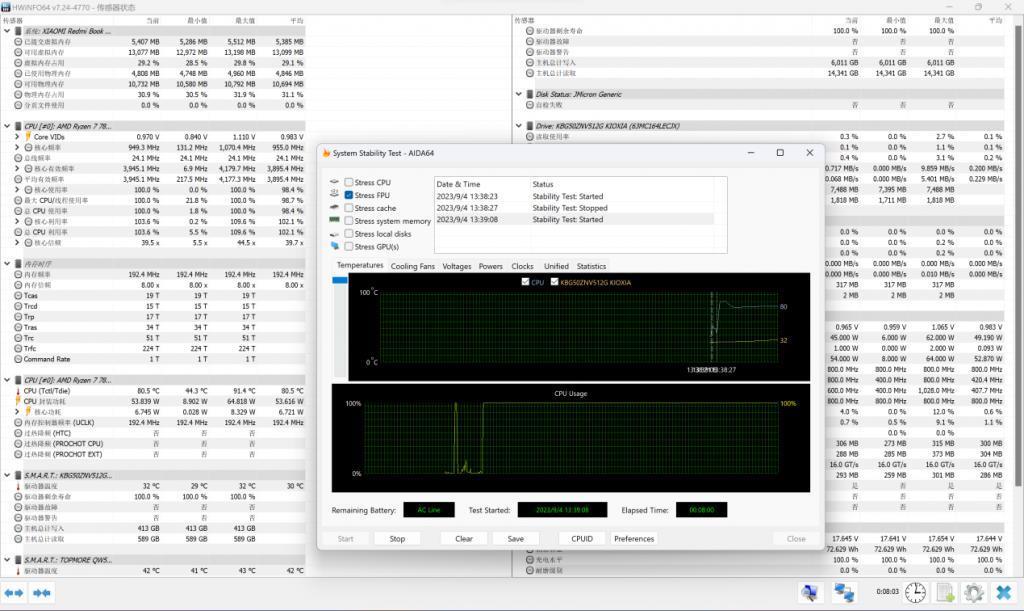The height and width of the screenshot is (611, 1024).
Task: Click the lightning icon beside Core VIDs
Action: [x=28, y=136]
